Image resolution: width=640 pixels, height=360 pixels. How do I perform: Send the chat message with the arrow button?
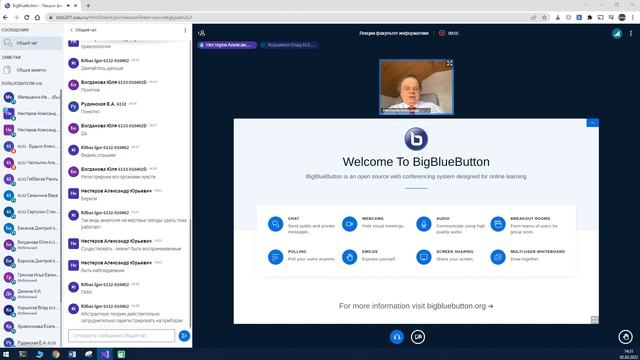tap(184, 336)
